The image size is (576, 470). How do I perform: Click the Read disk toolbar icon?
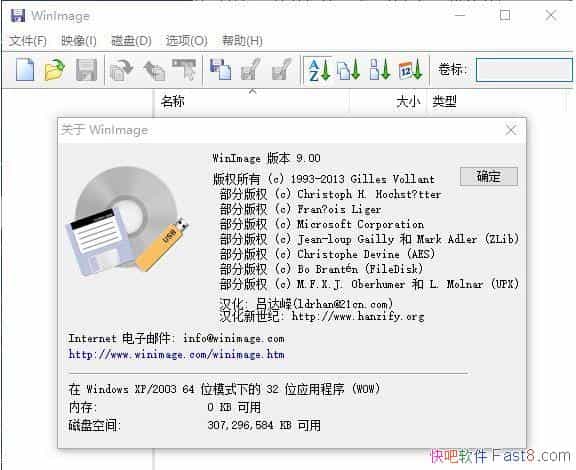tap(122, 69)
